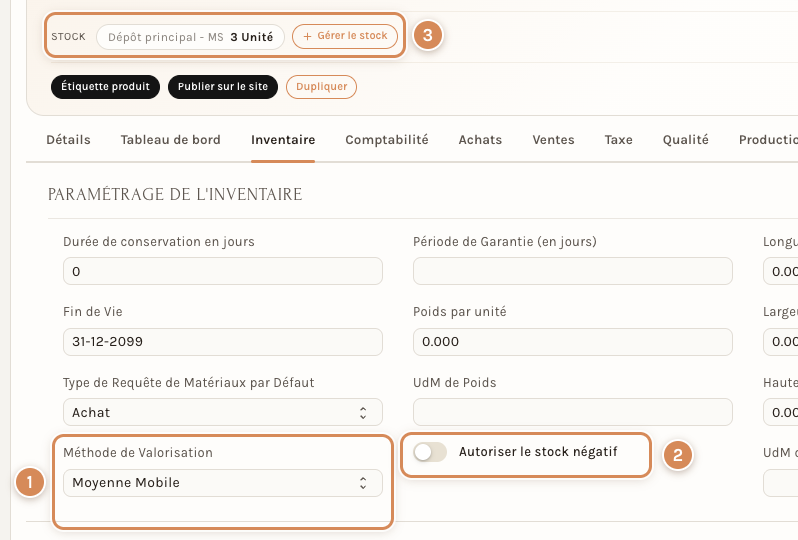Click the Fin de Vie date field
Image resolution: width=798 pixels, height=540 pixels.
click(223, 342)
